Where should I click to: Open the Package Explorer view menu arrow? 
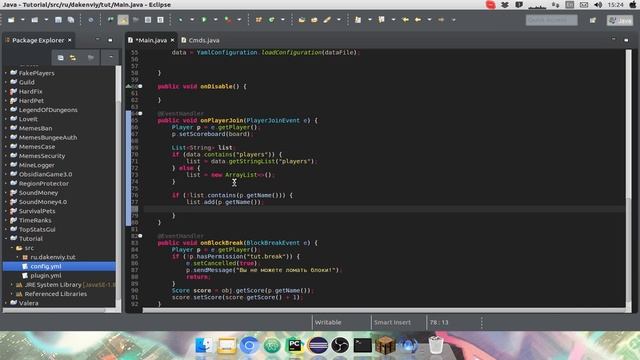(110, 58)
